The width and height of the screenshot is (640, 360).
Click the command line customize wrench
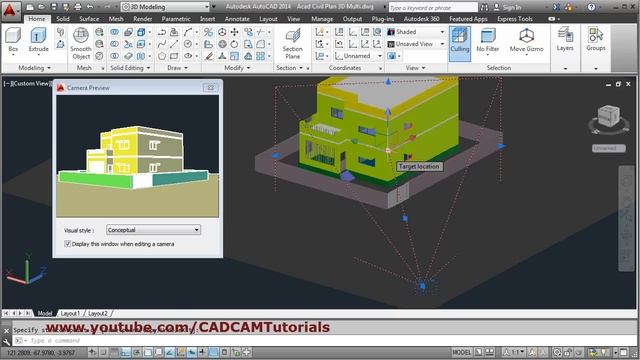point(7,341)
